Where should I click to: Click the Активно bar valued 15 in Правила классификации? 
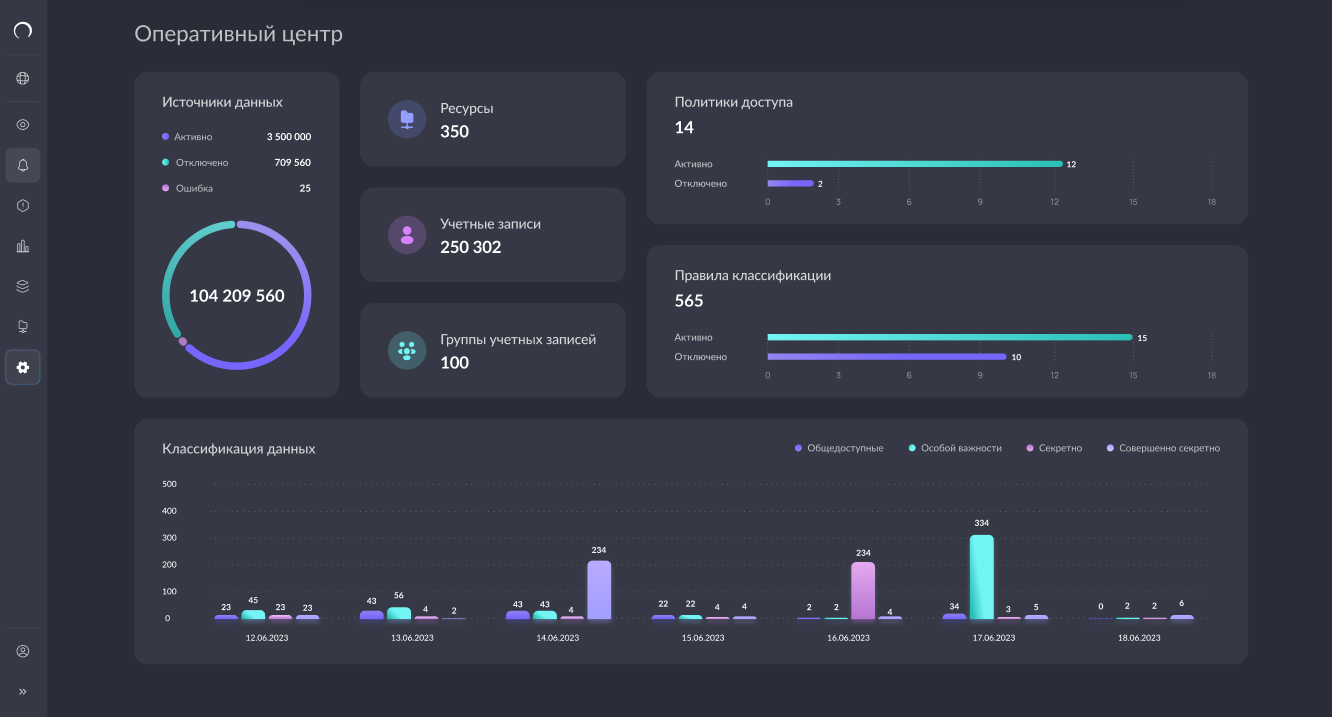(950, 337)
